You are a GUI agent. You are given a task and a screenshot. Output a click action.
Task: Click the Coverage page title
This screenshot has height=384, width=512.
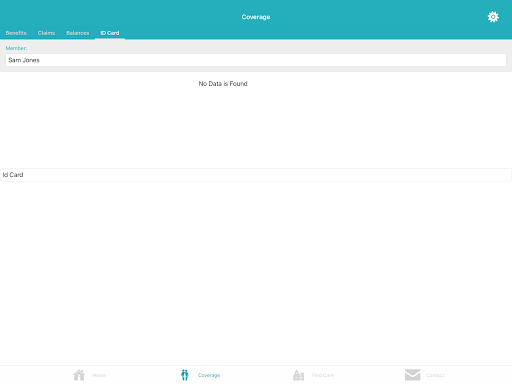pyautogui.click(x=256, y=17)
